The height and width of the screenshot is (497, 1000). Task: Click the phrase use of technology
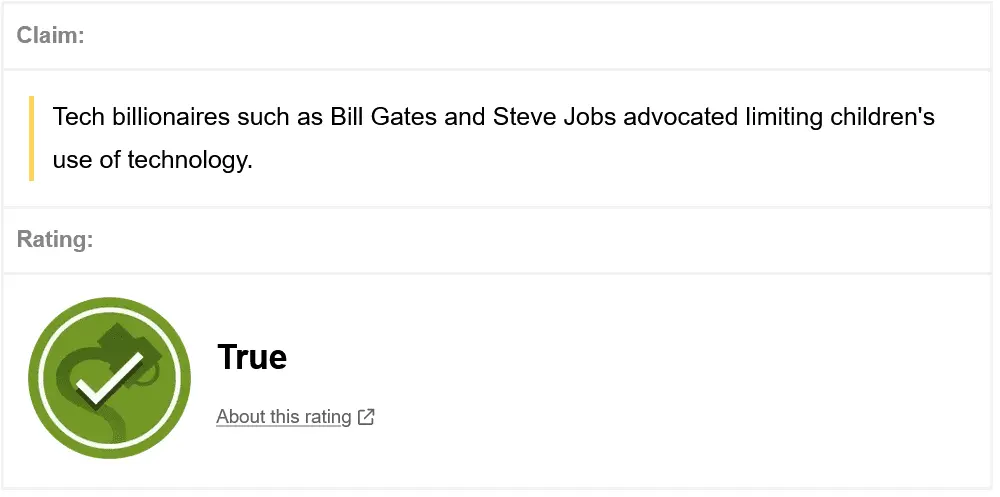click(x=152, y=159)
